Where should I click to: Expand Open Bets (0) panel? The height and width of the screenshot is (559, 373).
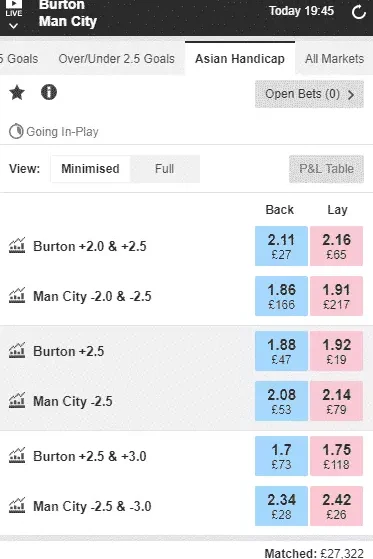coord(309,94)
